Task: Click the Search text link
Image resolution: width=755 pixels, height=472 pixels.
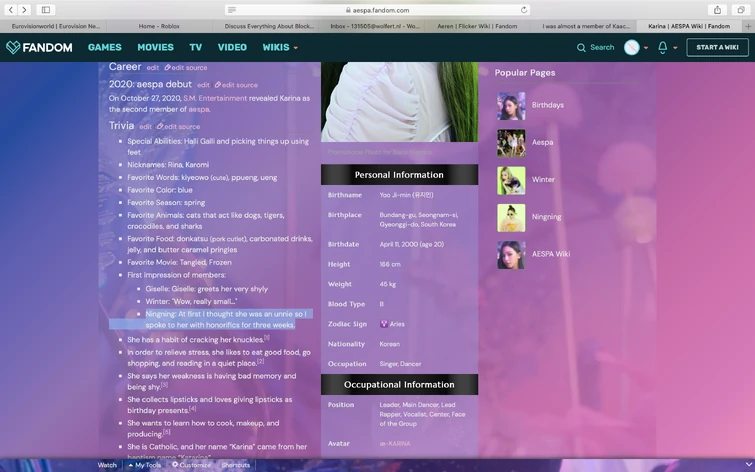Action: click(x=602, y=47)
